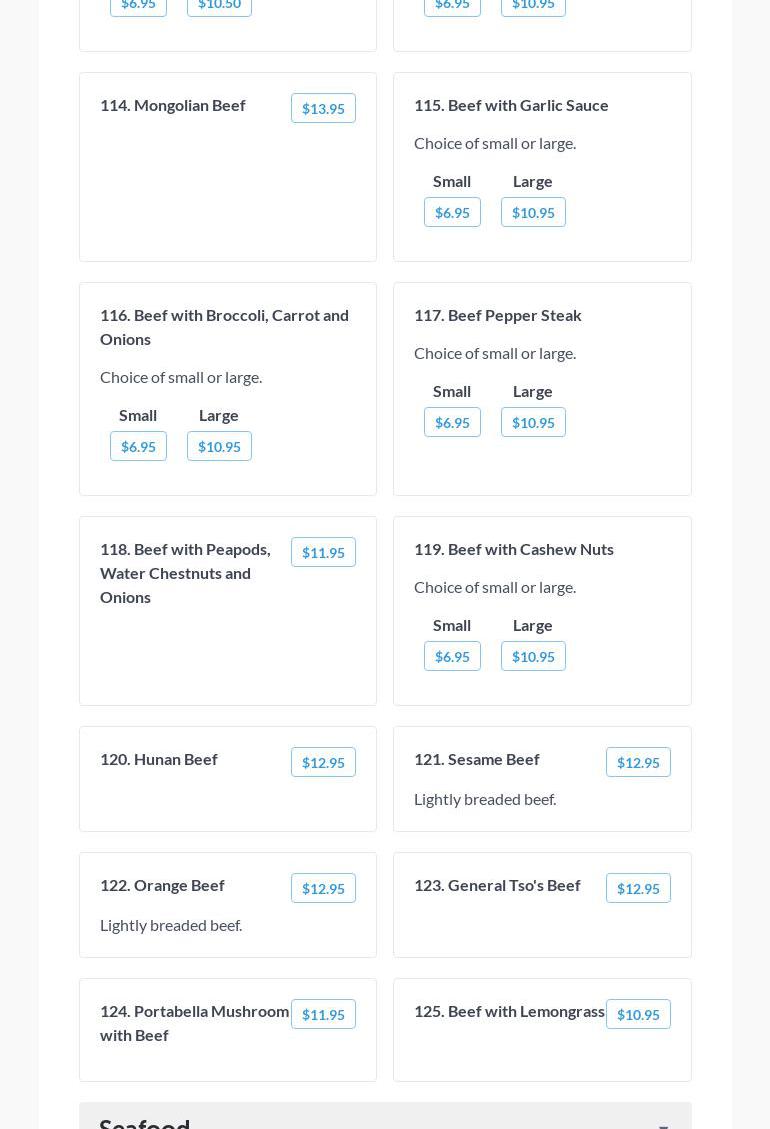
Task: Click the $13.95 price for Mongolian Beef
Action: coord(323,108)
